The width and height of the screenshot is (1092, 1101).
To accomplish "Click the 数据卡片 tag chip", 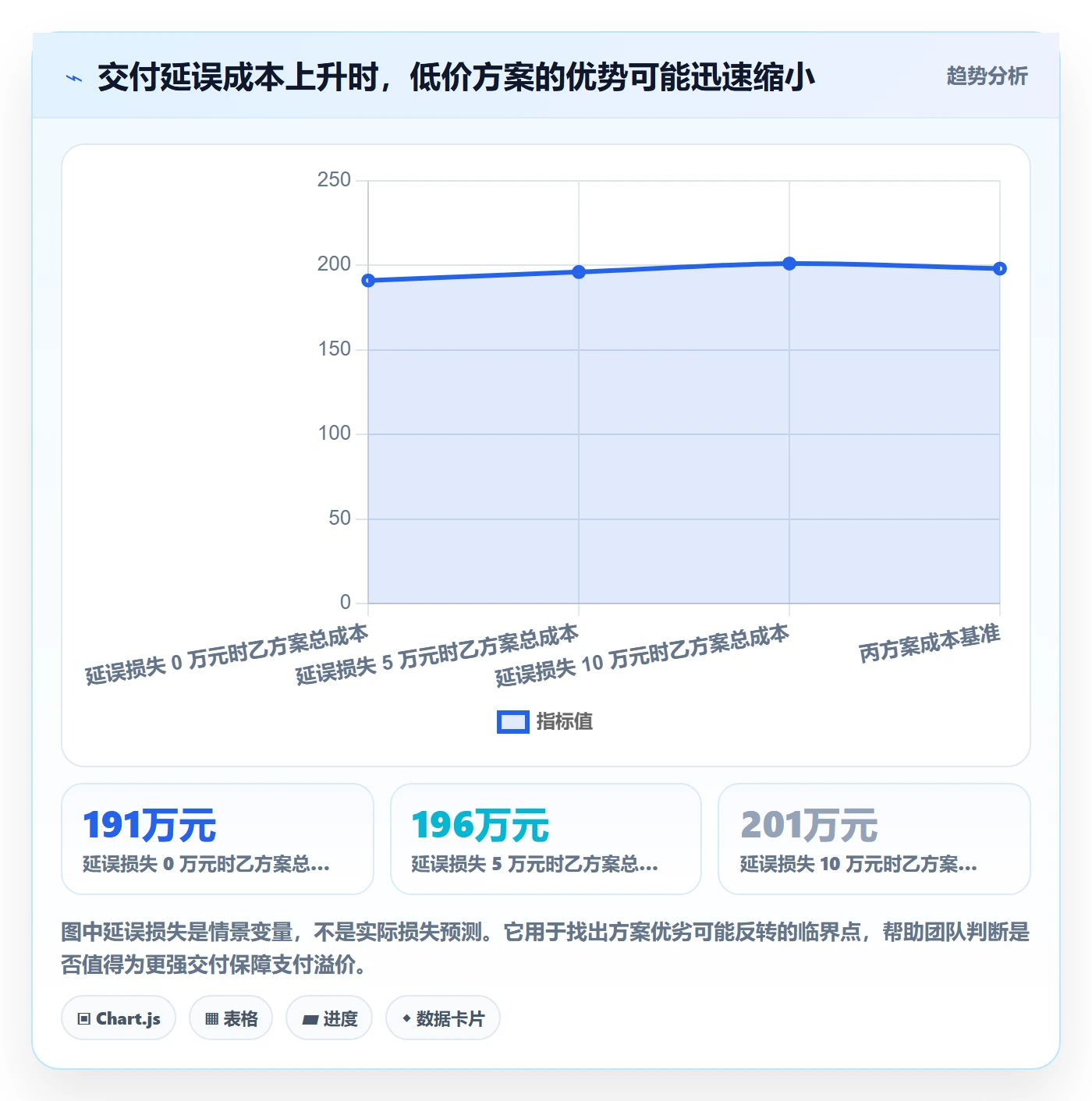I will (443, 1018).
